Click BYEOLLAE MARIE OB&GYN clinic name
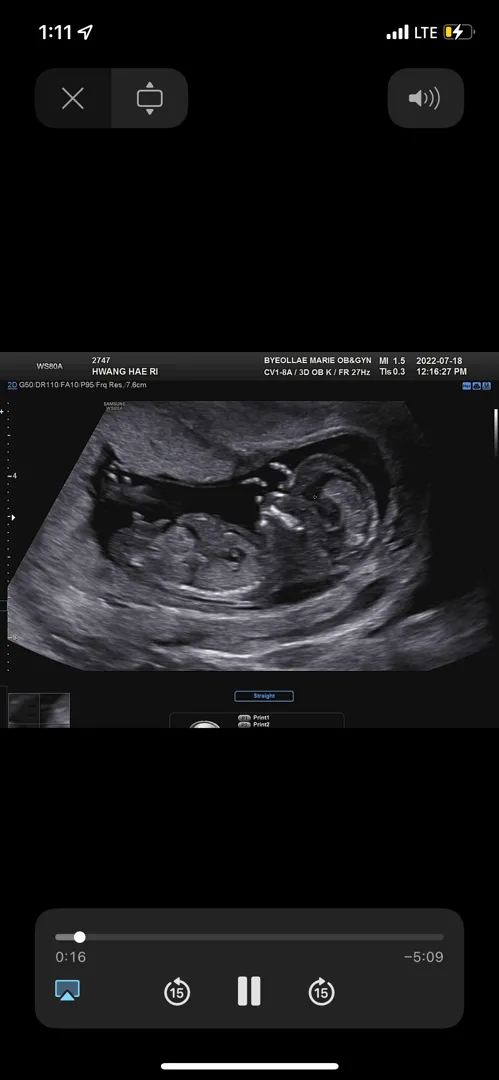Screen dimensions: 499x1080 click(x=318, y=360)
